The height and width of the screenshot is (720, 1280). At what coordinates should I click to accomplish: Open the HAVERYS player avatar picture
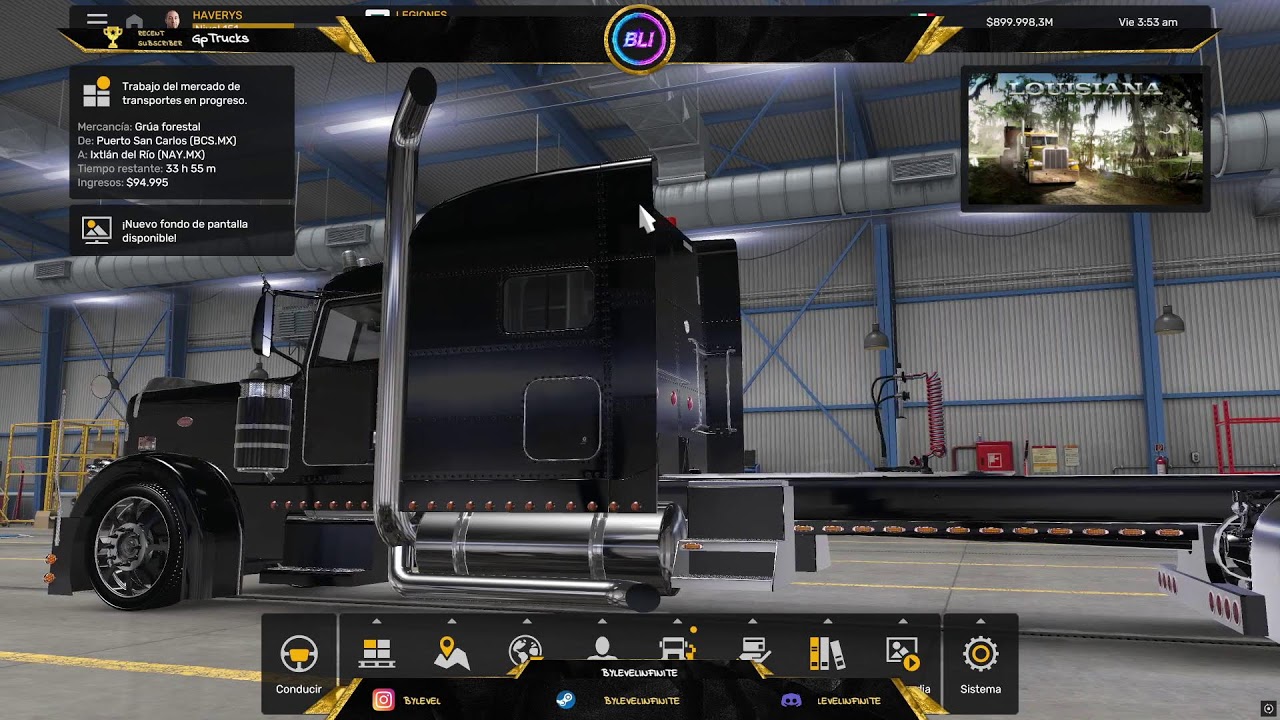172,20
